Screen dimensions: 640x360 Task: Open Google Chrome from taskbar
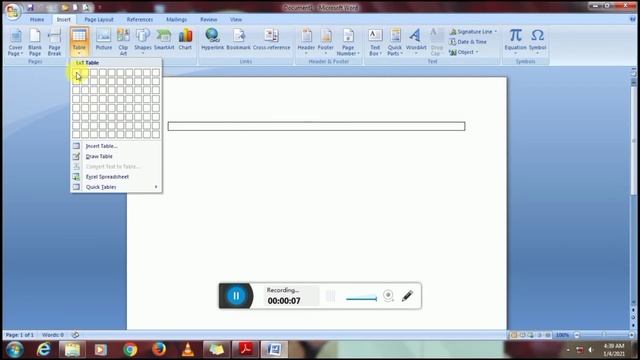130,350
